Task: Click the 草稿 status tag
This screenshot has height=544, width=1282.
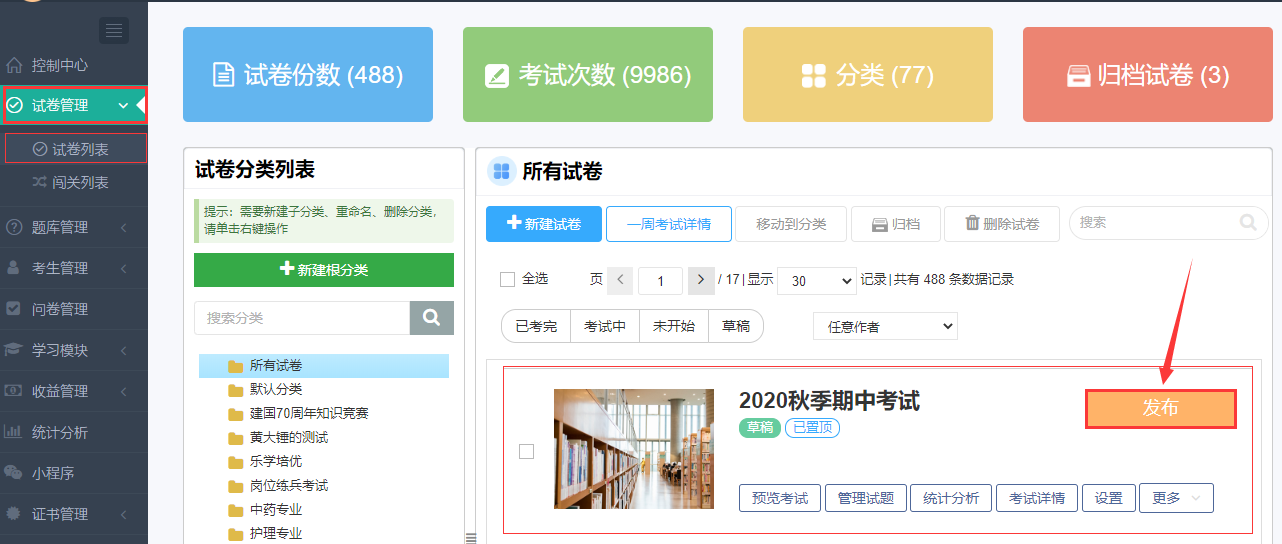Action: 760,428
